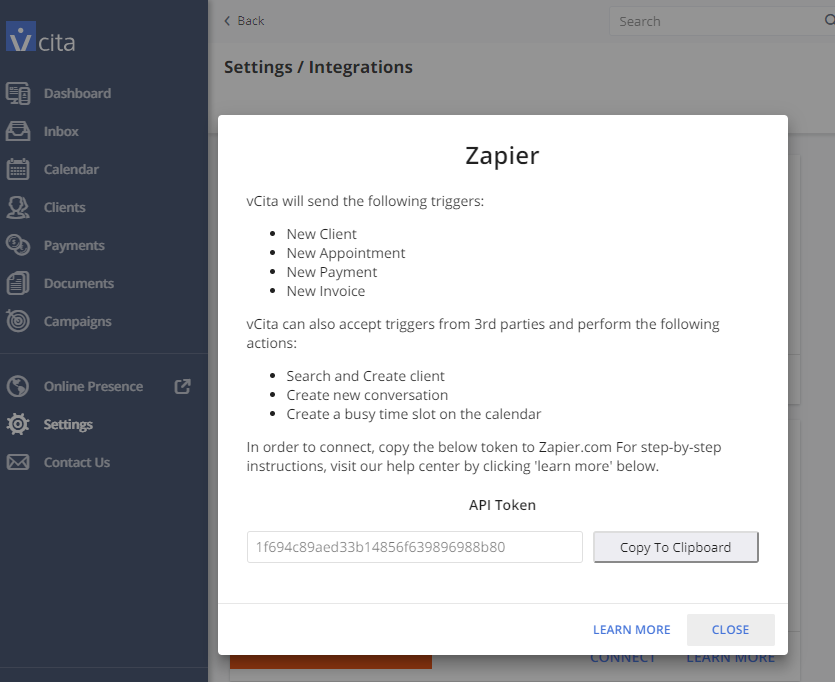Copy the token with Copy To Clipboard
Viewport: 835px width, 682px height.
pyautogui.click(x=675, y=547)
